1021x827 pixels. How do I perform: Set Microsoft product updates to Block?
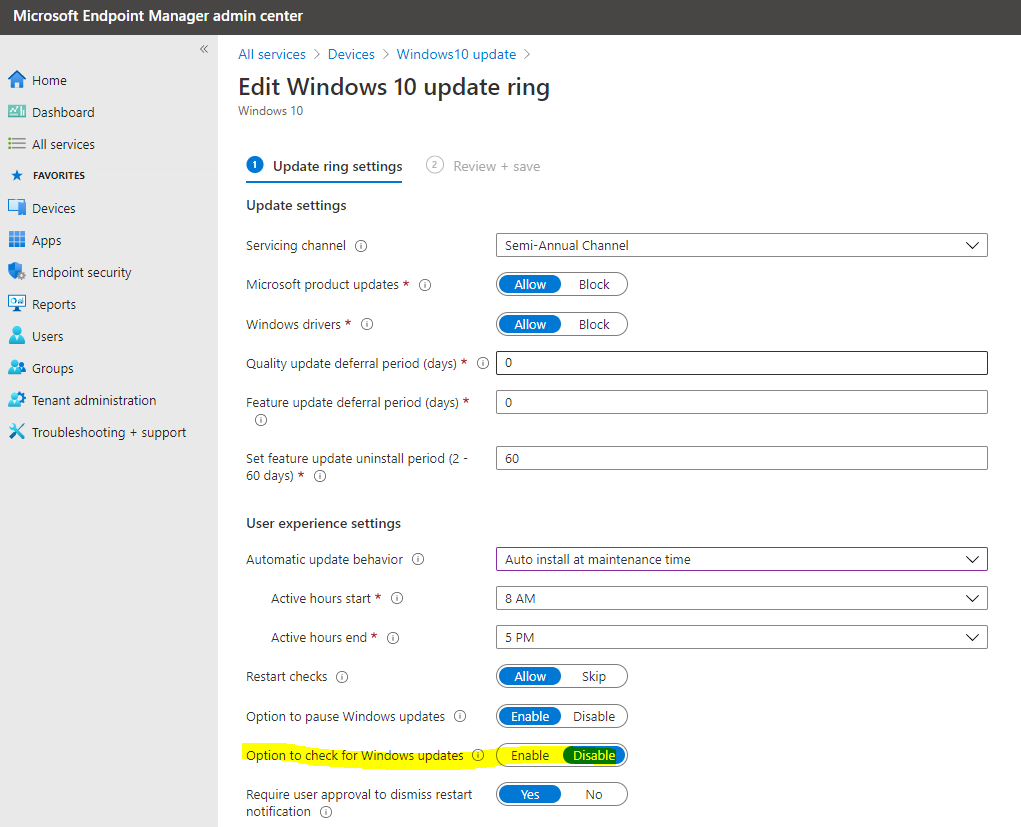pyautogui.click(x=594, y=285)
